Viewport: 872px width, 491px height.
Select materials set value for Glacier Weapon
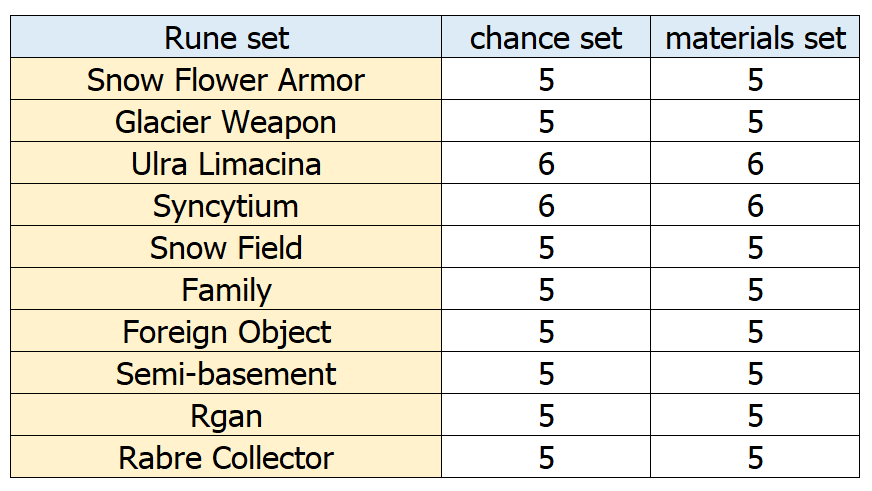click(755, 121)
